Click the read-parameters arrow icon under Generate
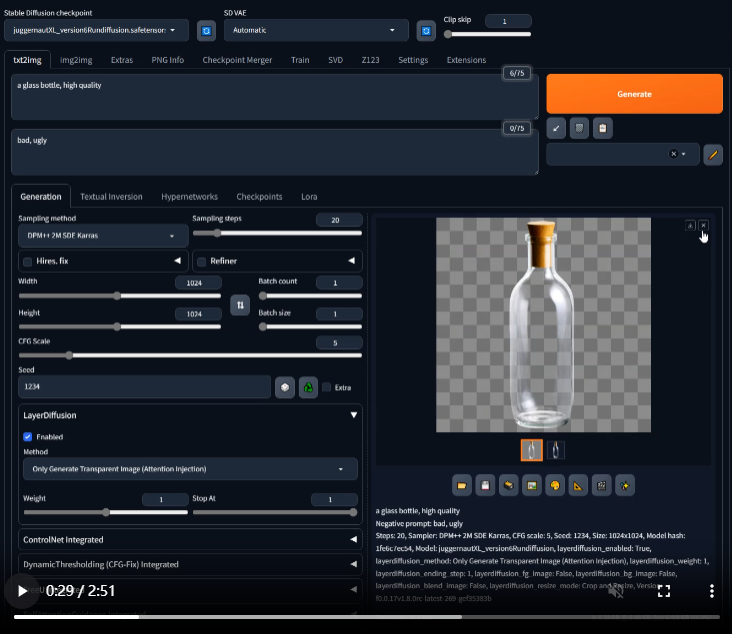 click(556, 128)
